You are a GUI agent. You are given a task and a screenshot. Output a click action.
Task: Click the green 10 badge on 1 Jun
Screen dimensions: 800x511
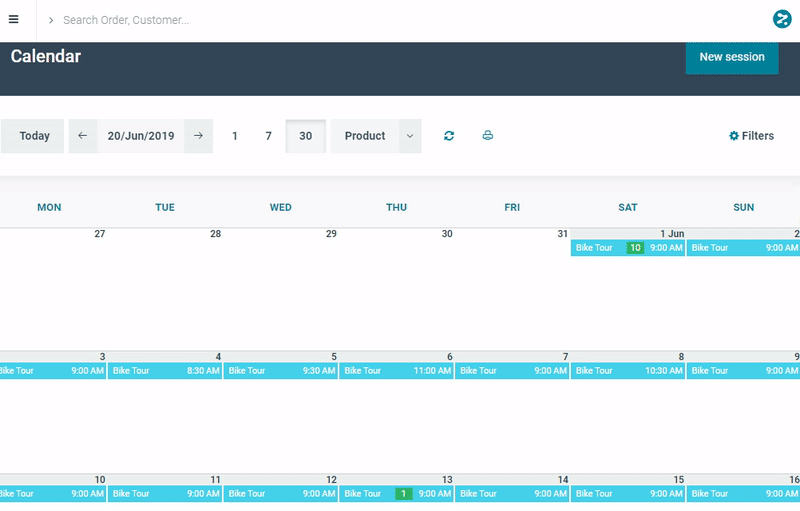(x=635, y=248)
